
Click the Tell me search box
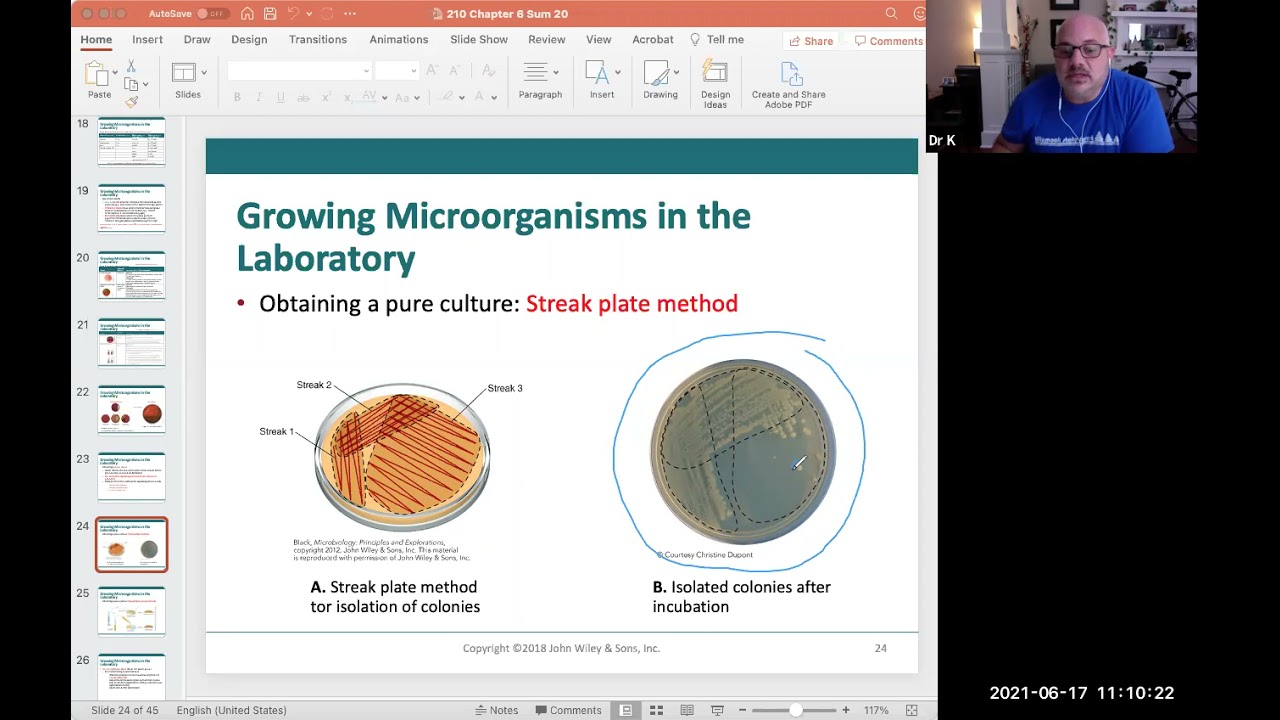(x=717, y=40)
